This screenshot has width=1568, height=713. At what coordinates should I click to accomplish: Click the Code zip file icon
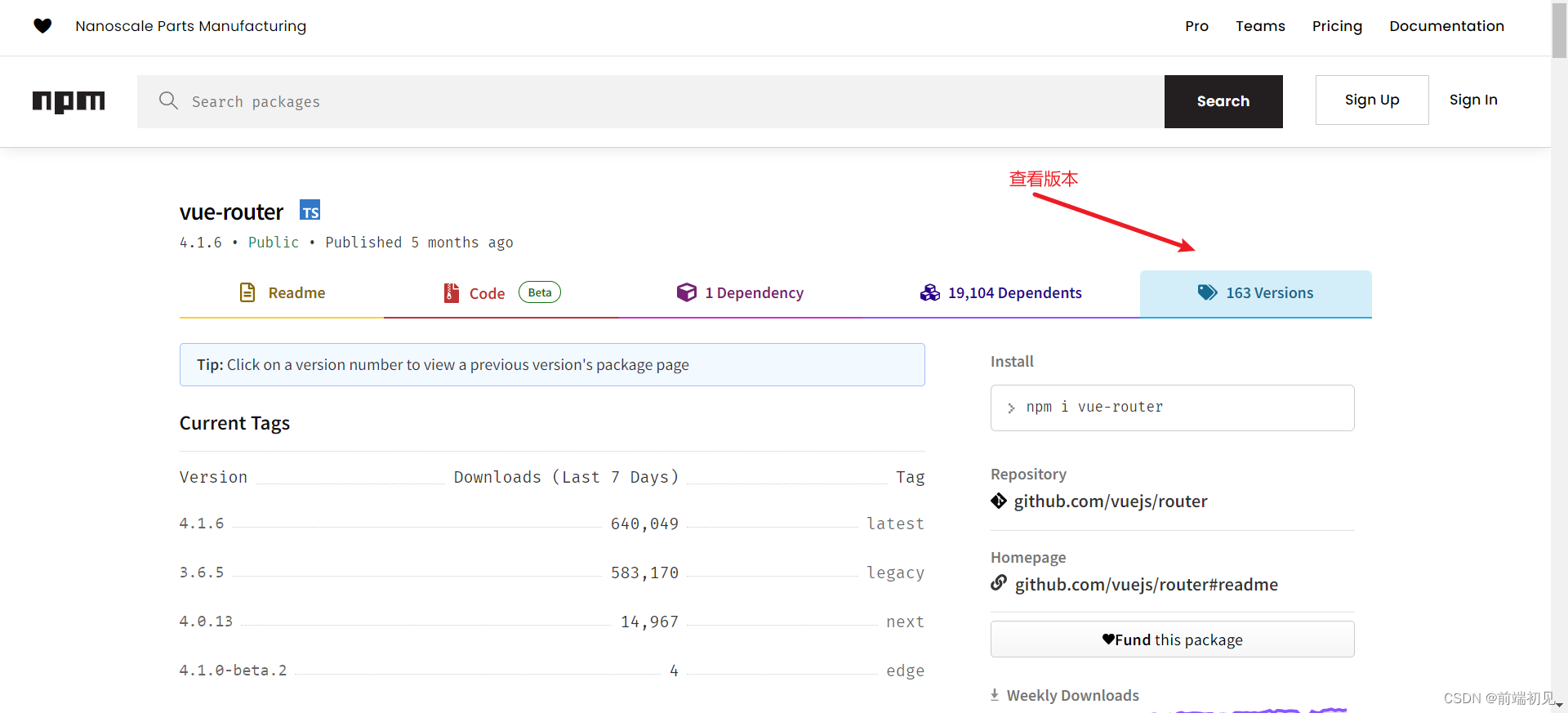pos(451,292)
